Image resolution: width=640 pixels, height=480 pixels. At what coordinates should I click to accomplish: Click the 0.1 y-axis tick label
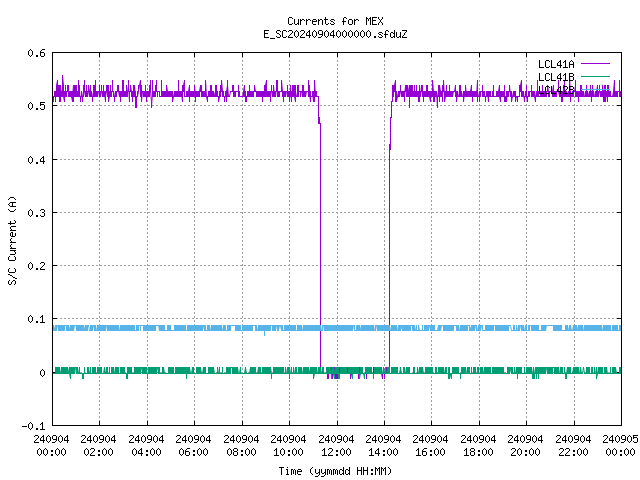tap(36, 319)
